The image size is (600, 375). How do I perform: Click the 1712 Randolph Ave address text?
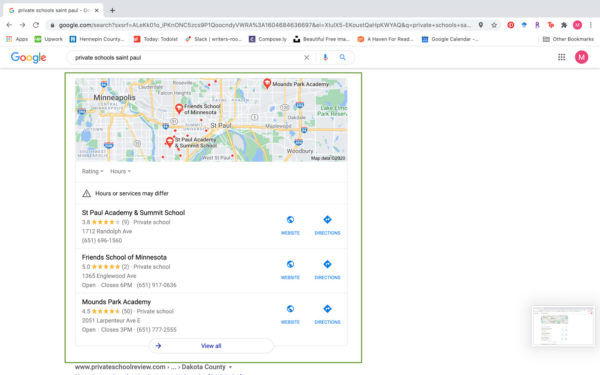pyautogui.click(x=107, y=232)
